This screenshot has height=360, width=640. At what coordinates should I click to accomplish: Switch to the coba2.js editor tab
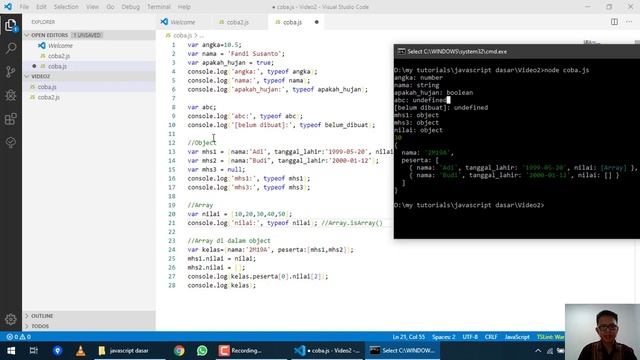coord(238,22)
